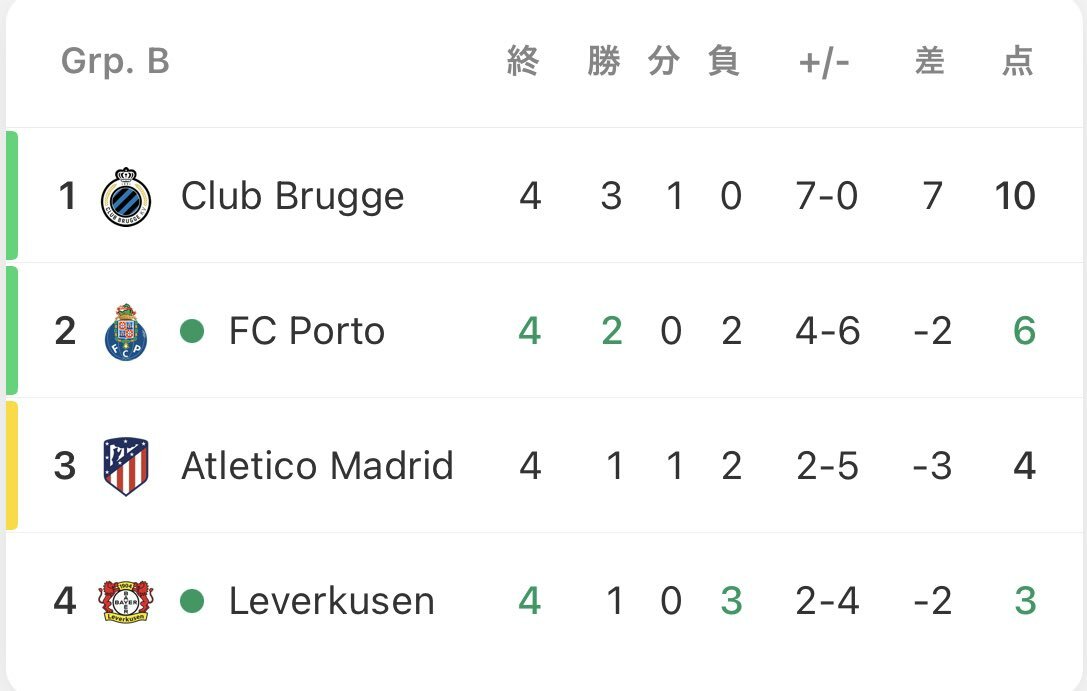
Task: Sort by the 差 goal difference header
Action: (930, 61)
